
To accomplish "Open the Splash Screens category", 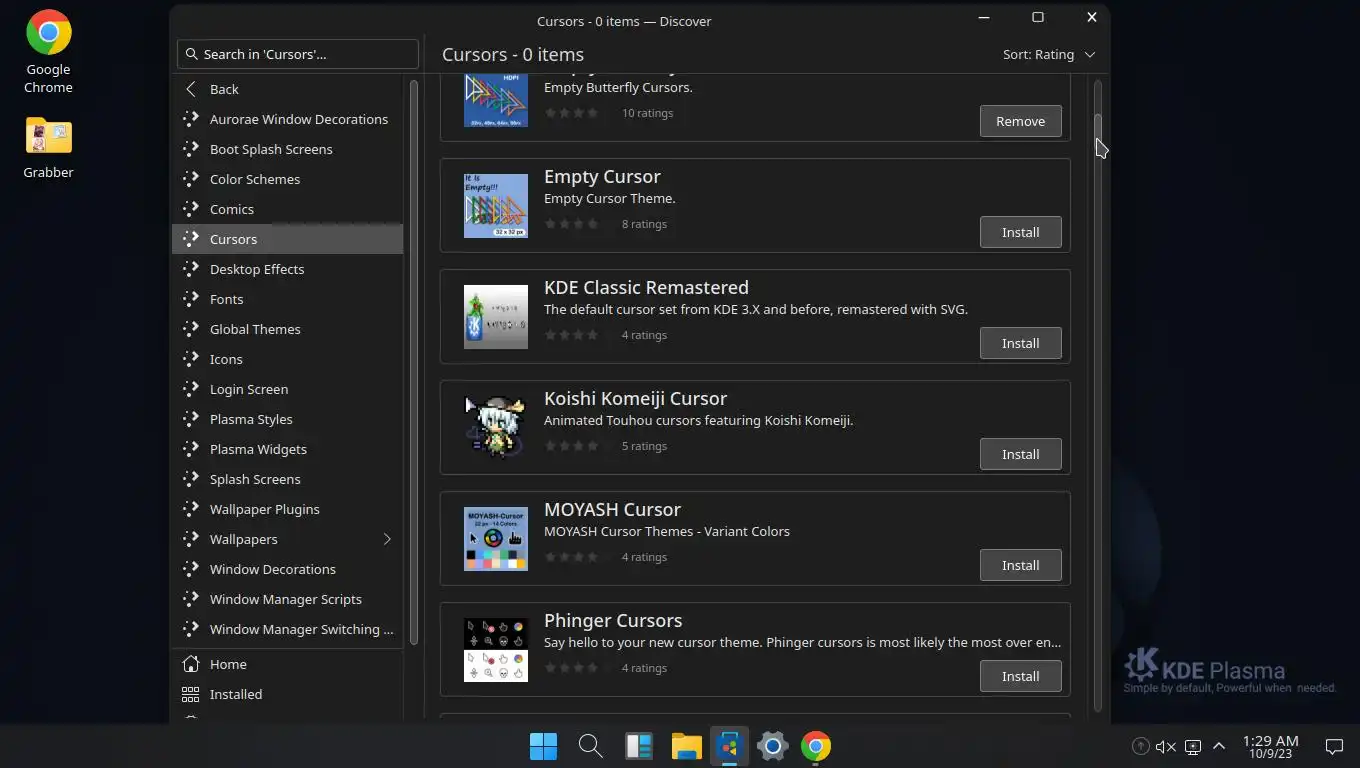I will [288, 479].
